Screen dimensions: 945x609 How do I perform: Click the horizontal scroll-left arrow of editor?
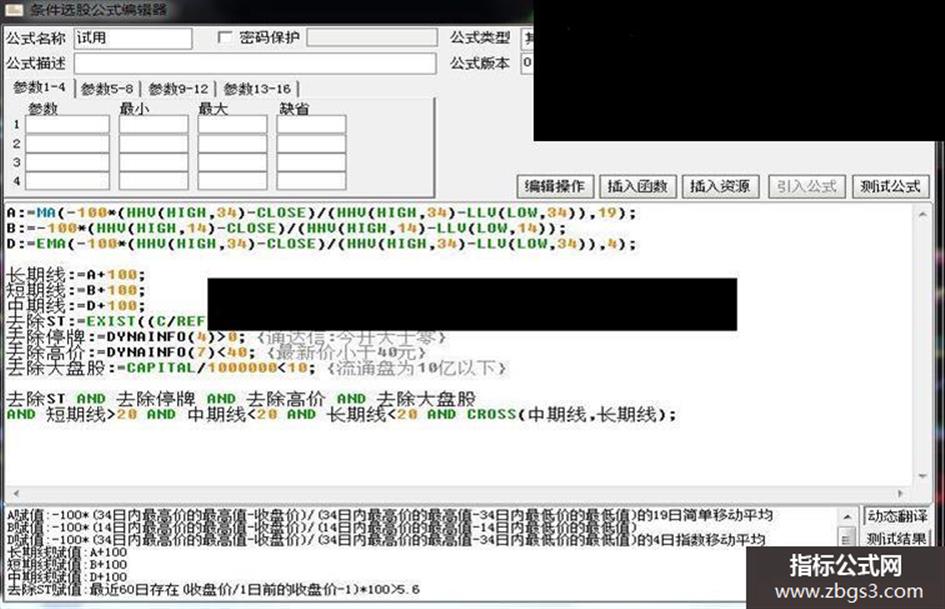tap(16, 493)
